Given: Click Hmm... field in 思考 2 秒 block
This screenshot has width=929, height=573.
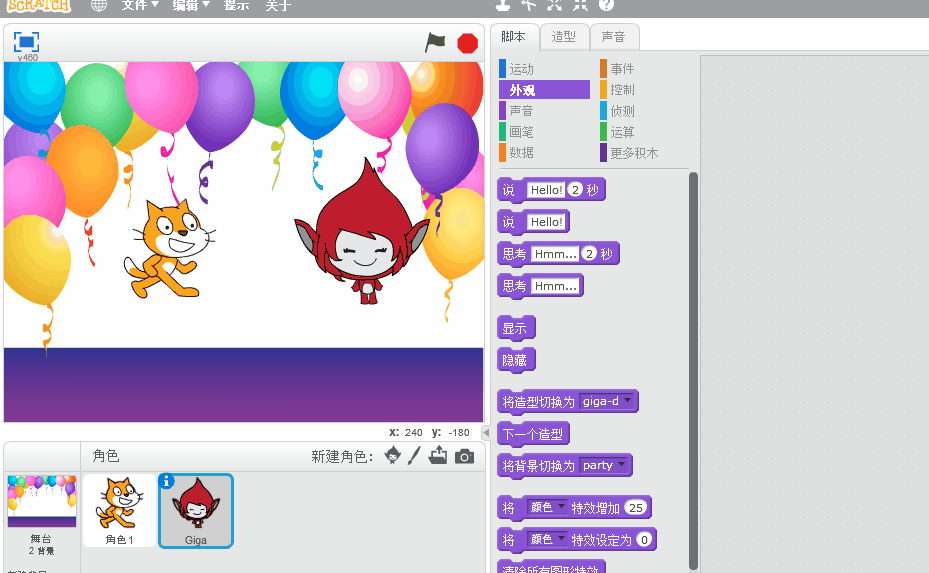Looking at the screenshot, I should [555, 254].
